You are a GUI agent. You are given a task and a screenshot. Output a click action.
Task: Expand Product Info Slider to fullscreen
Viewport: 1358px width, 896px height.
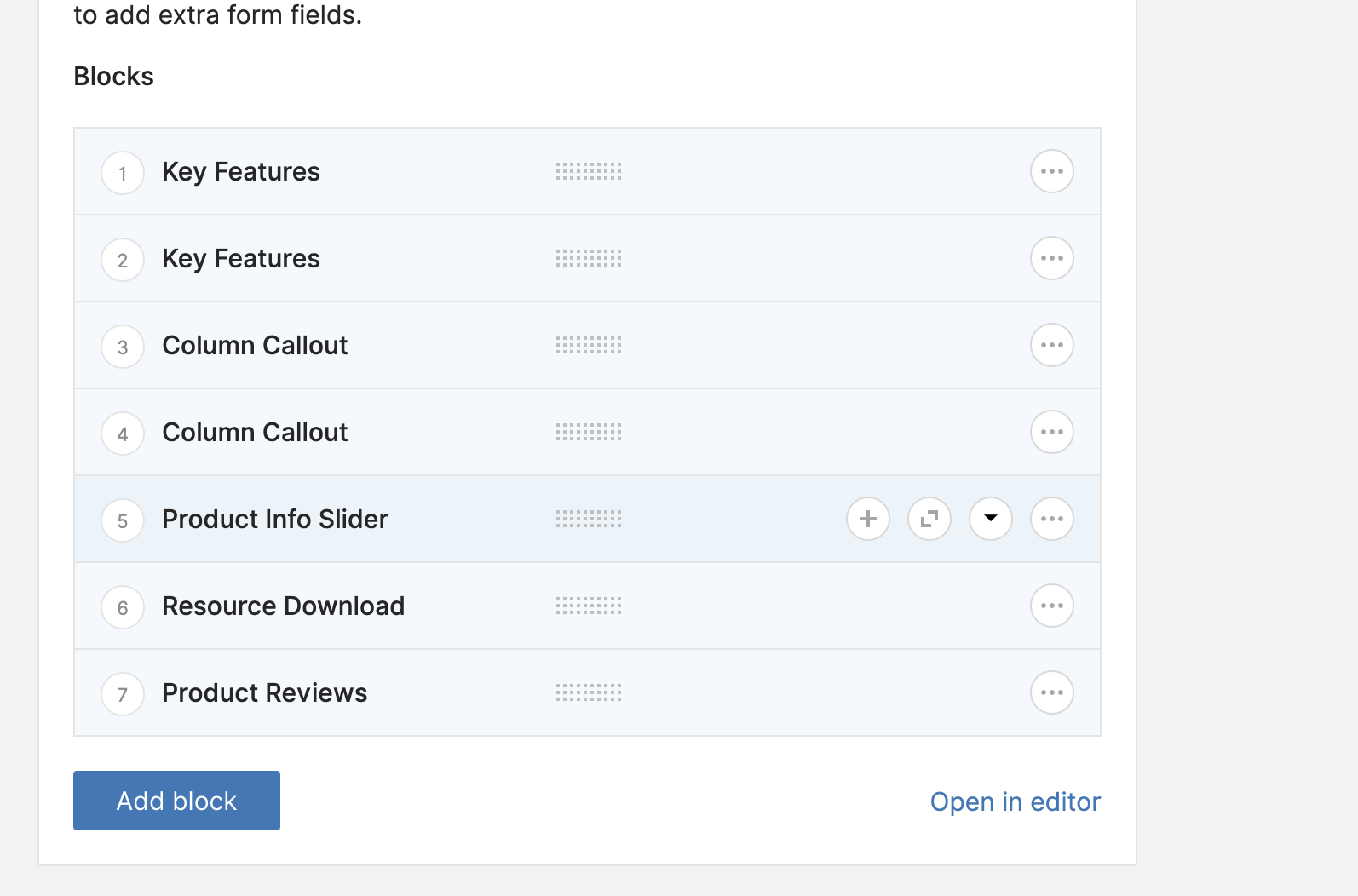coord(929,519)
